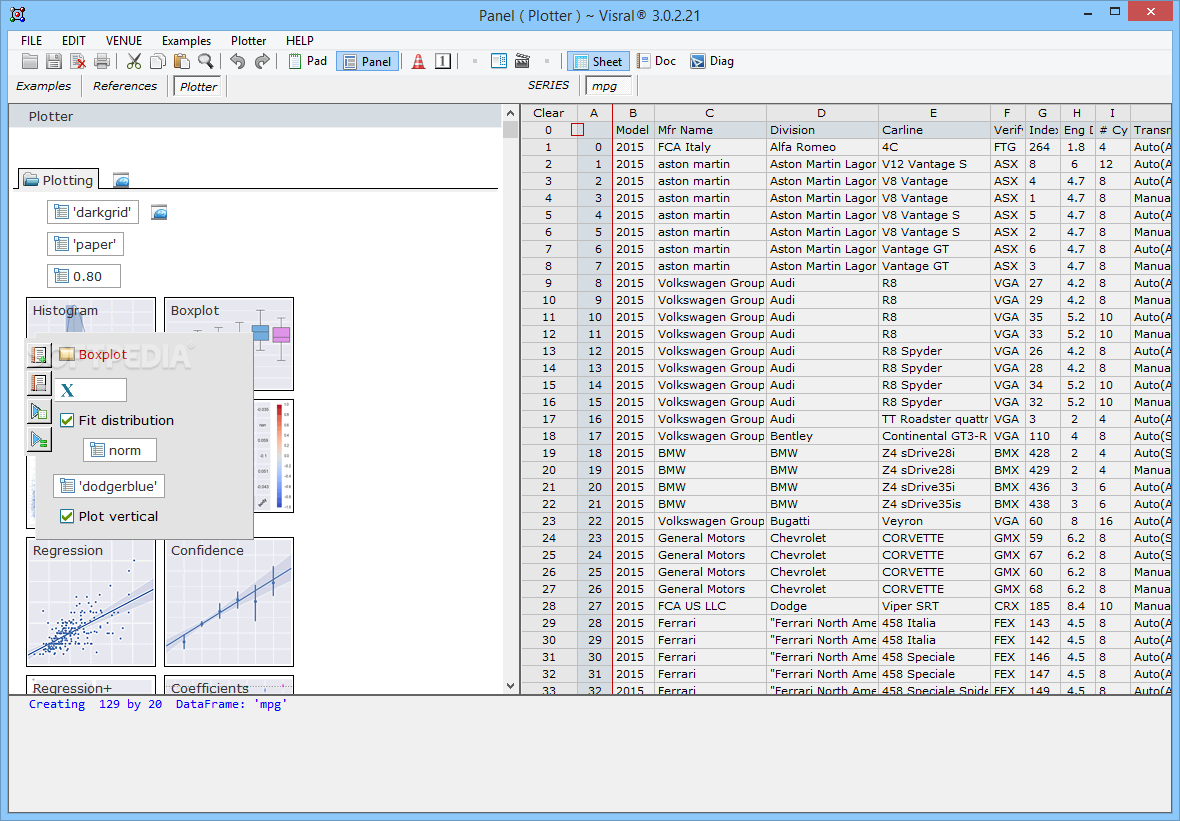Click the traffic cone icon
1180x821 pixels.
click(x=418, y=62)
